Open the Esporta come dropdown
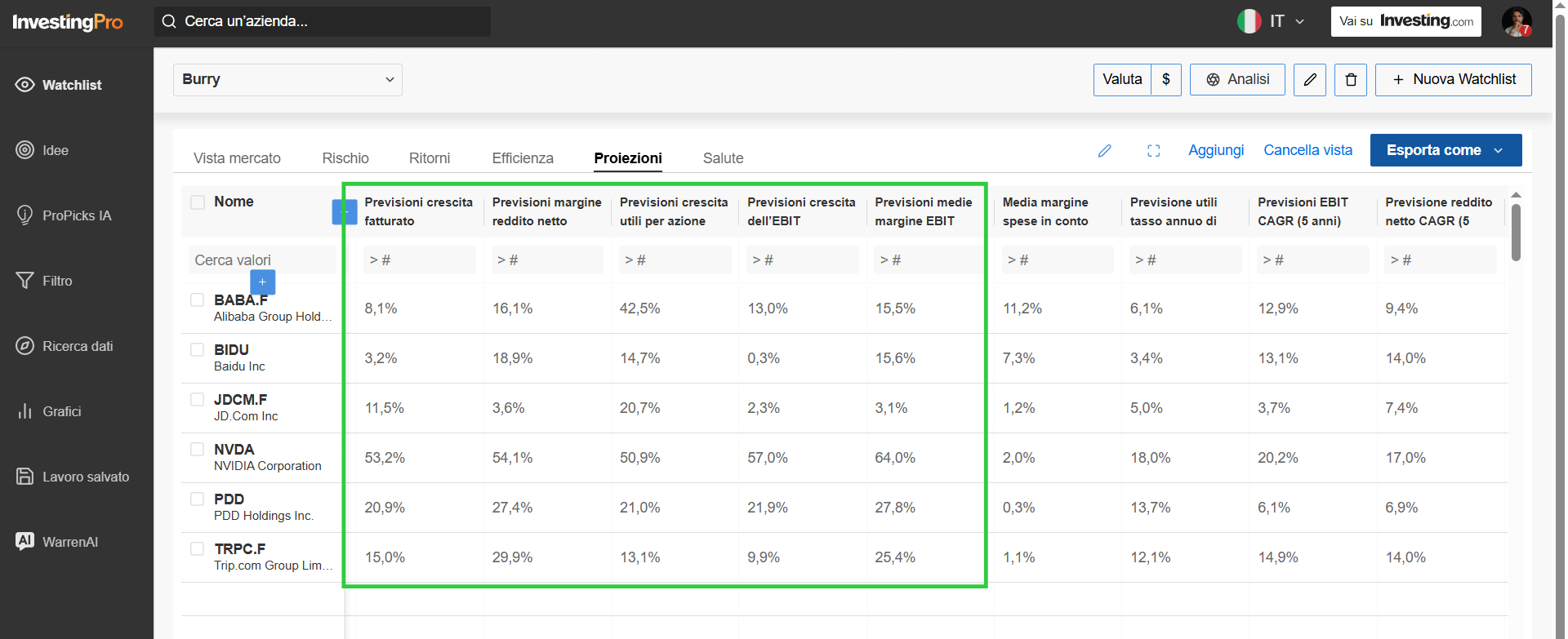 point(1445,150)
